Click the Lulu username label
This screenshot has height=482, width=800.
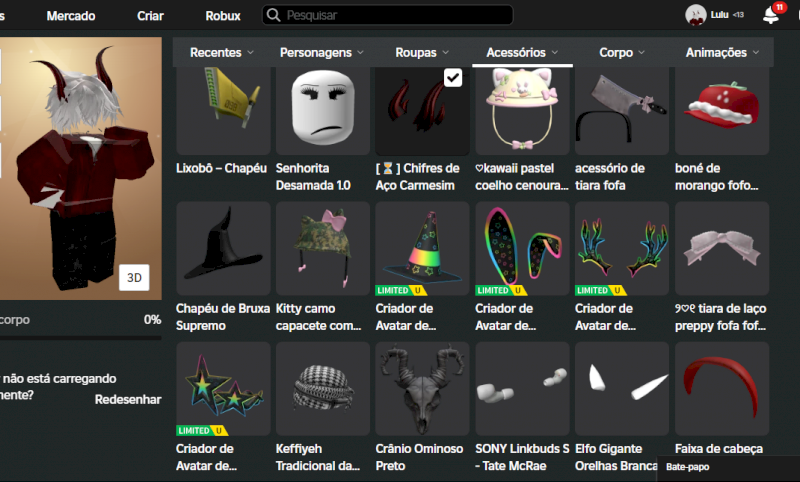(x=719, y=15)
